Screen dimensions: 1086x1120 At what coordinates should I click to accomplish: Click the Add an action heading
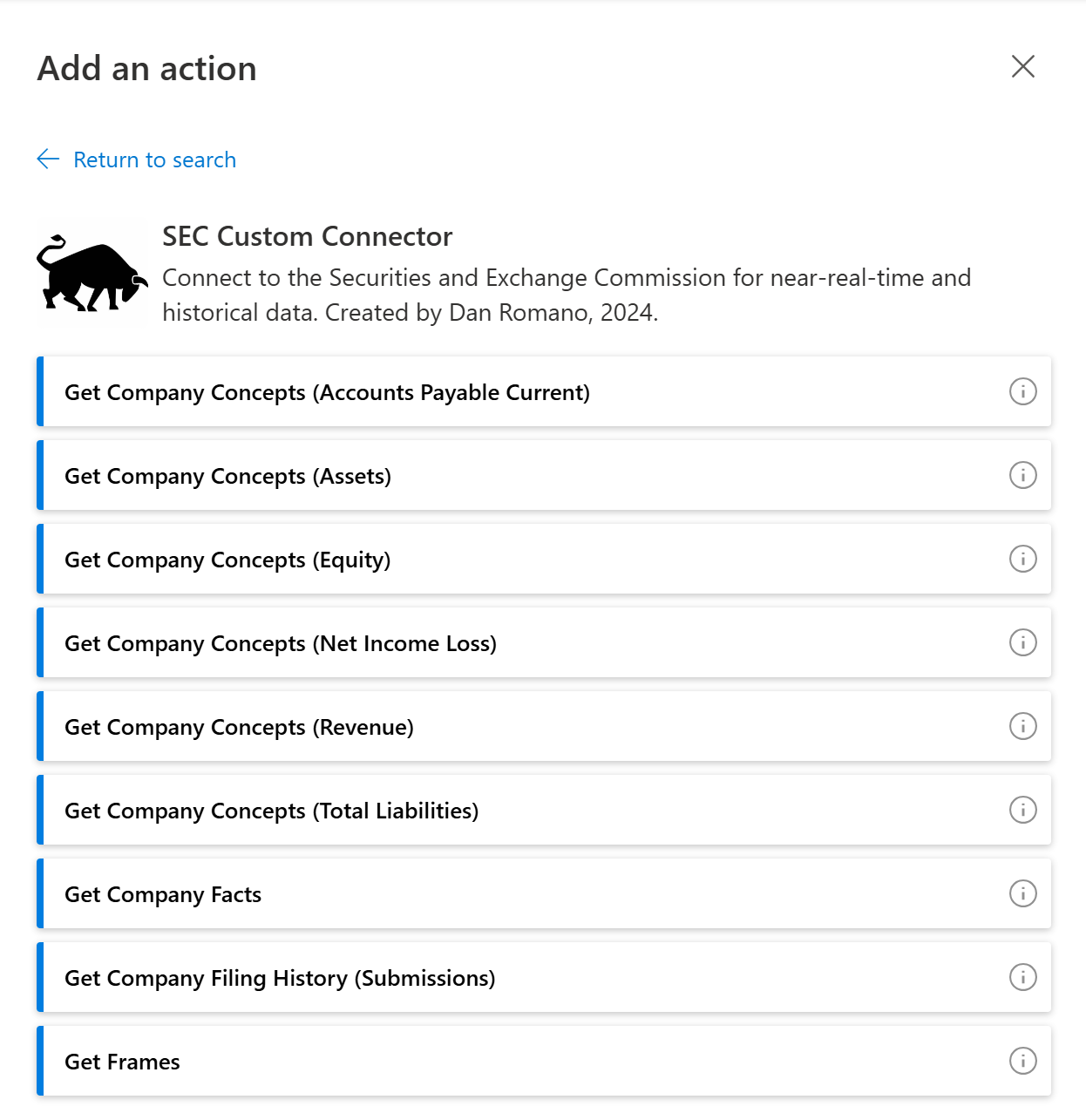point(147,68)
